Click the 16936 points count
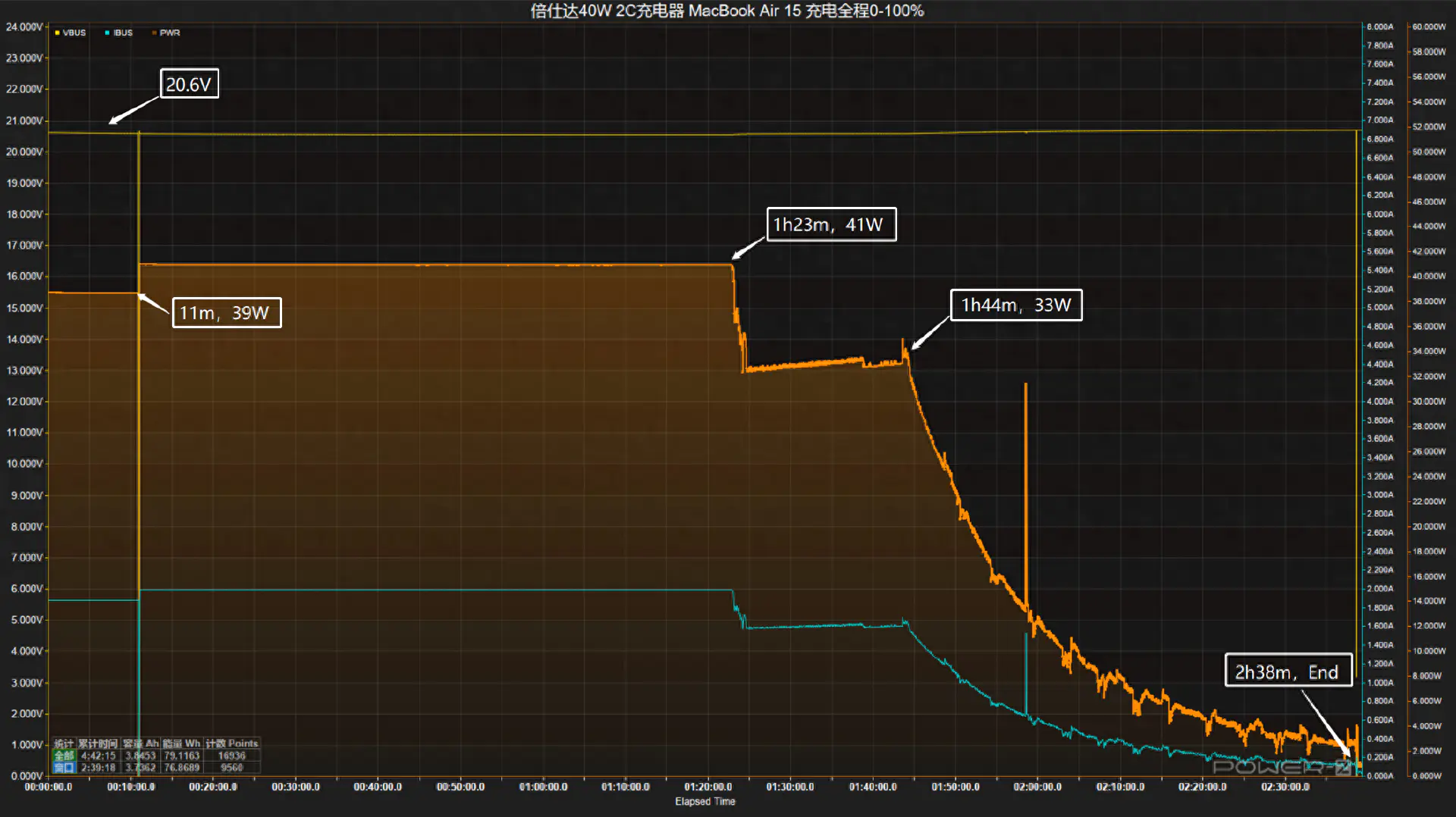This screenshot has height=817, width=1456. [x=231, y=756]
